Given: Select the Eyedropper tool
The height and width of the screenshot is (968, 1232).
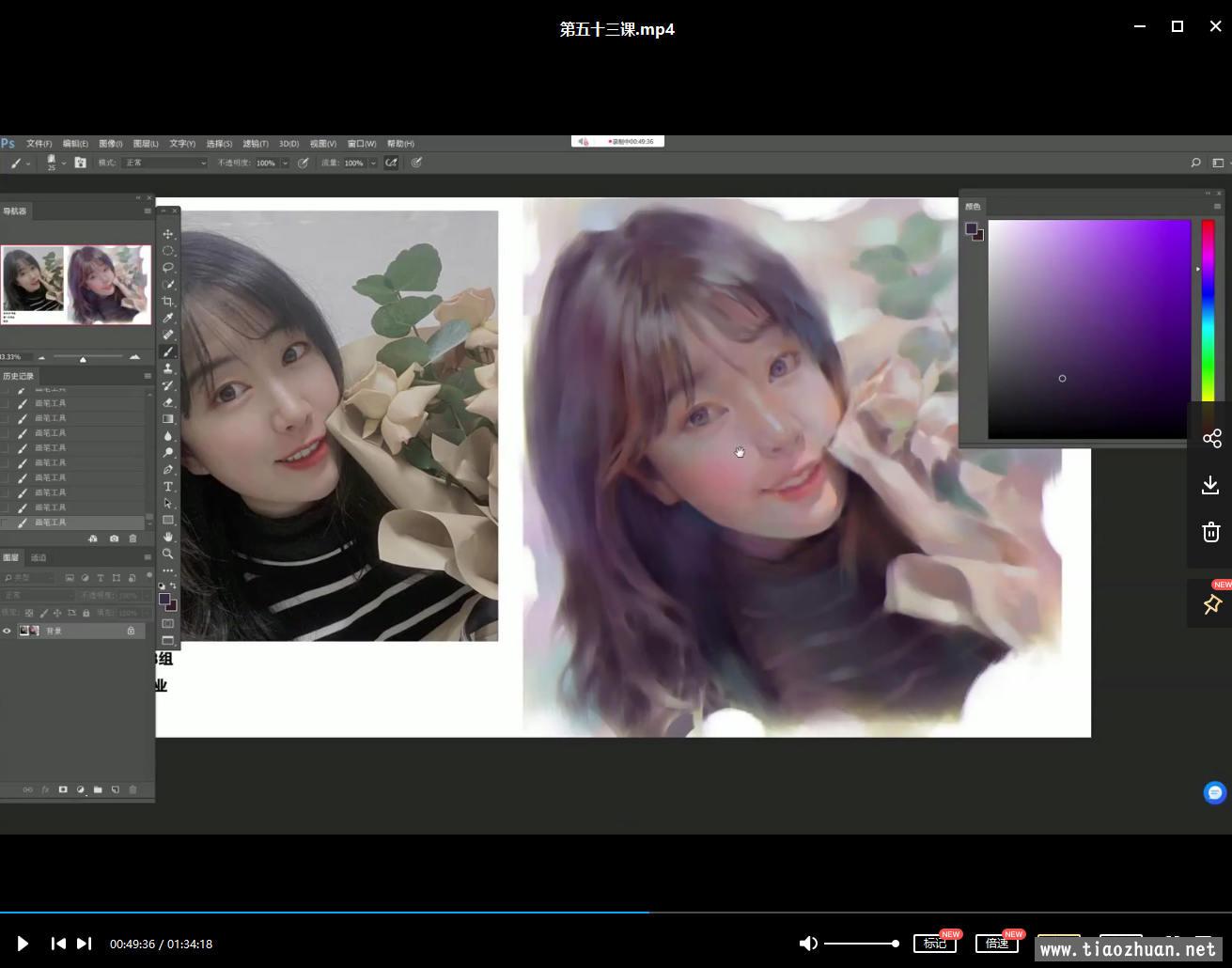Looking at the screenshot, I should point(168,319).
